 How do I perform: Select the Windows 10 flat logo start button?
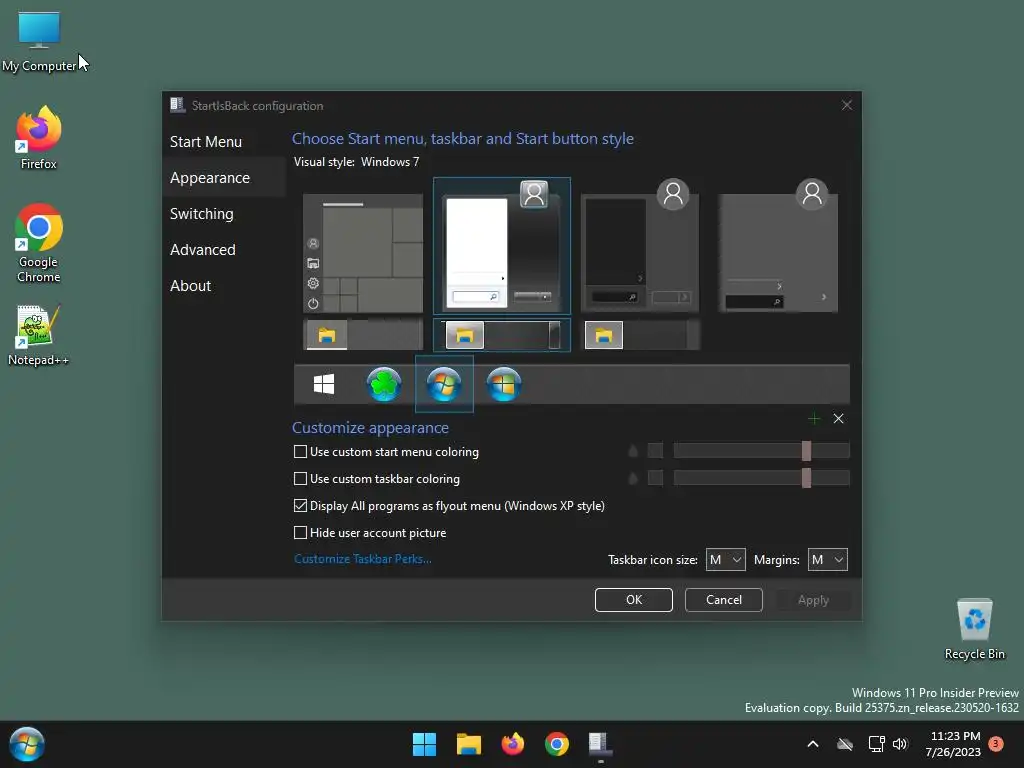tap(324, 384)
